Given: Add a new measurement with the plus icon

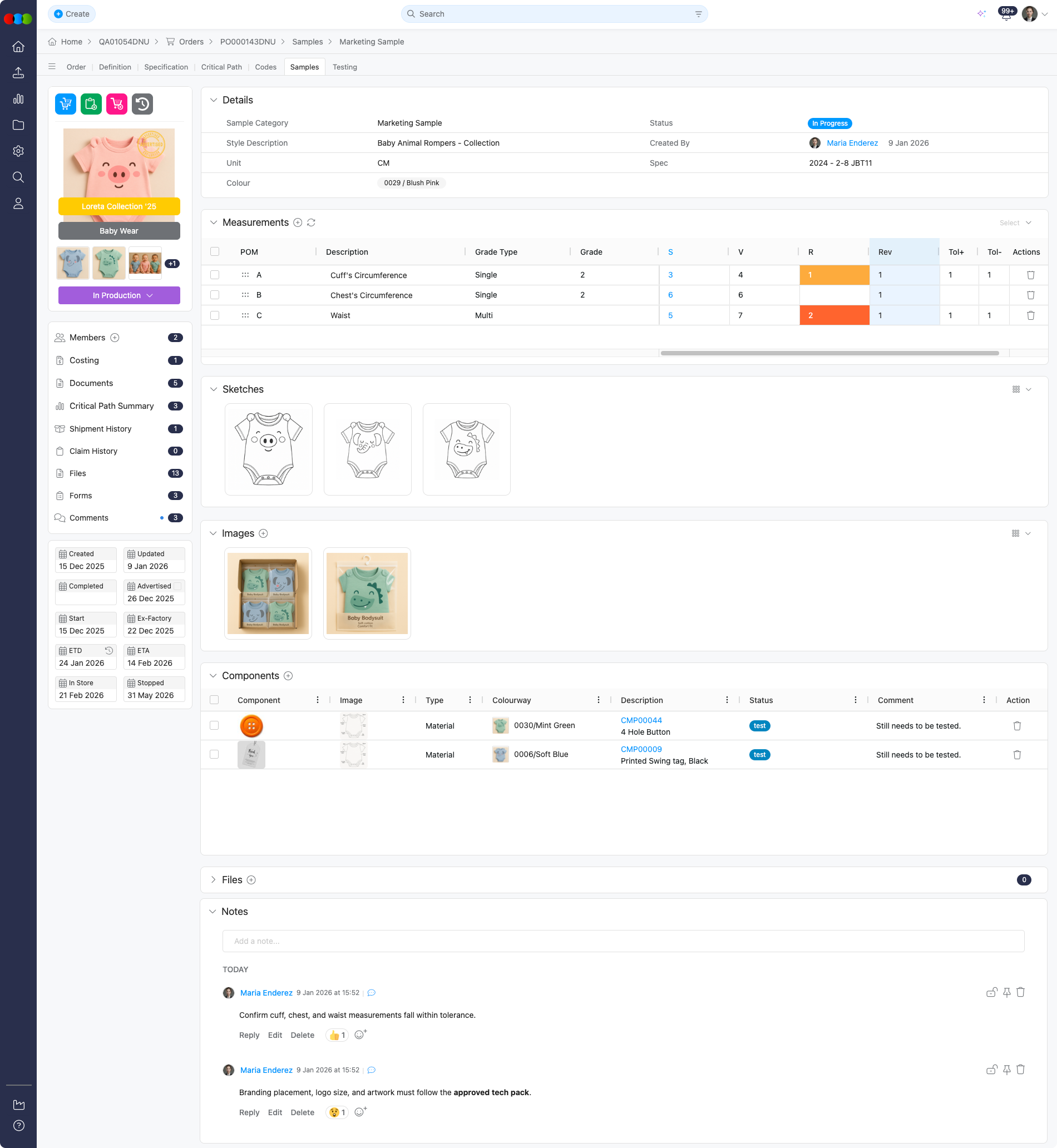Looking at the screenshot, I should click(x=298, y=222).
